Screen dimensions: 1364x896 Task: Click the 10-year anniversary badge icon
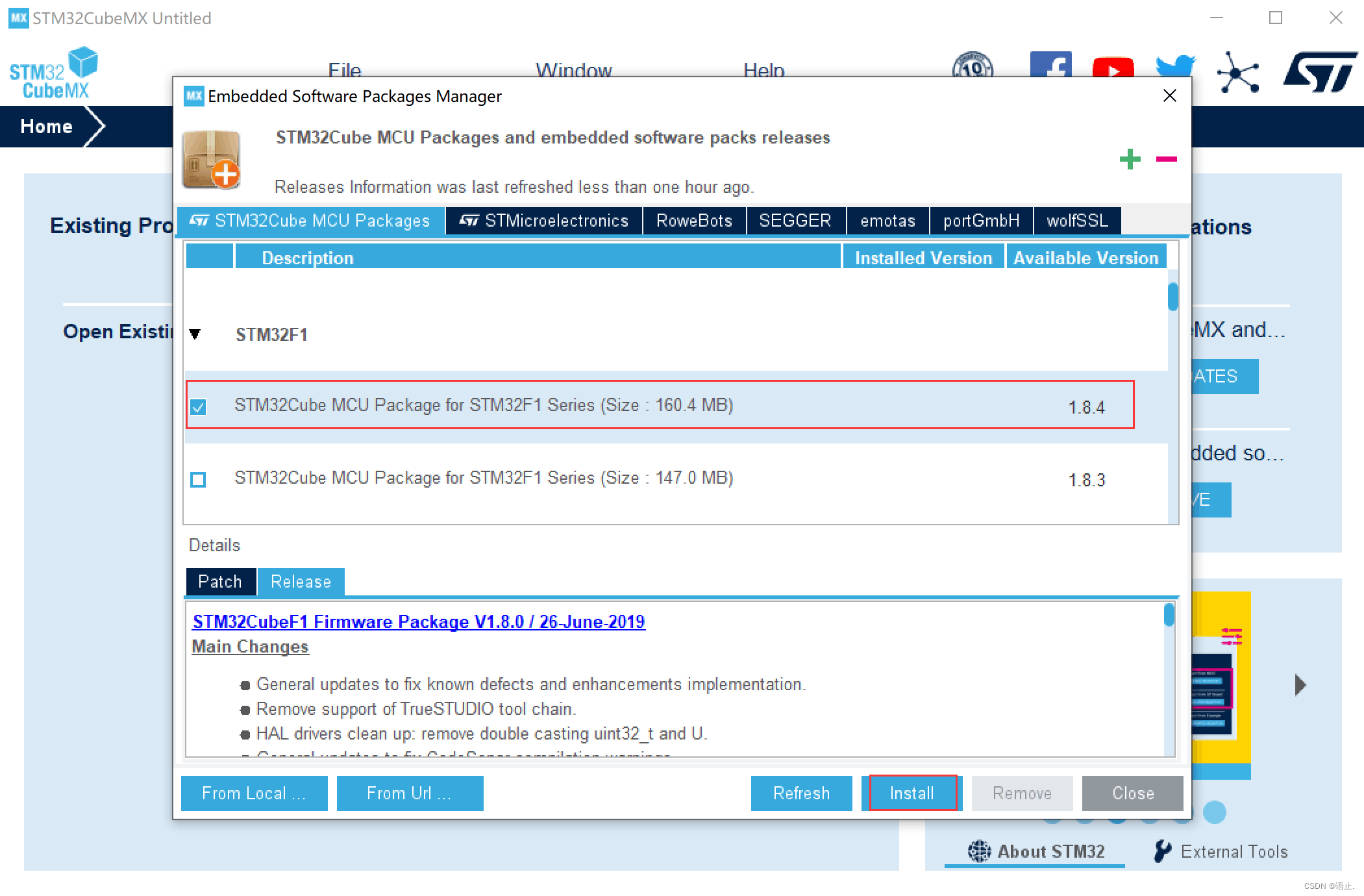pyautogui.click(x=973, y=64)
